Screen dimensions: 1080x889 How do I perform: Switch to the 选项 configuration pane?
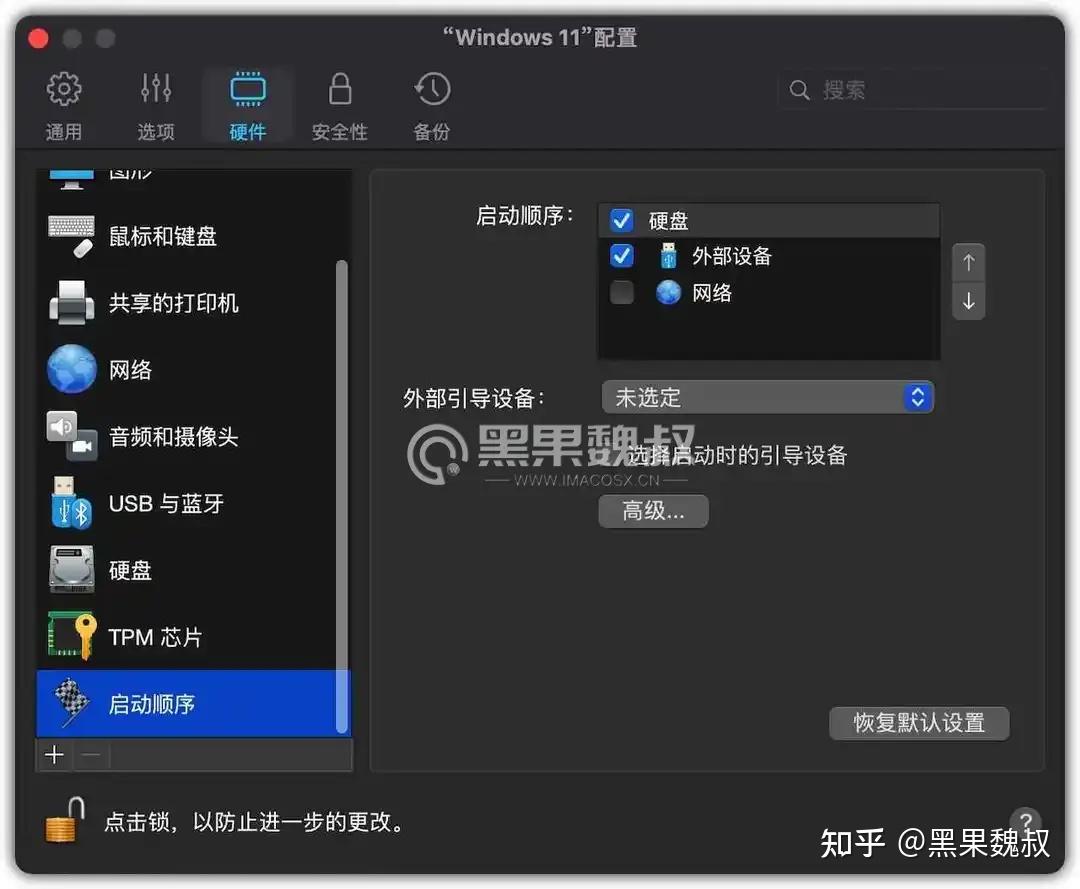(x=156, y=103)
